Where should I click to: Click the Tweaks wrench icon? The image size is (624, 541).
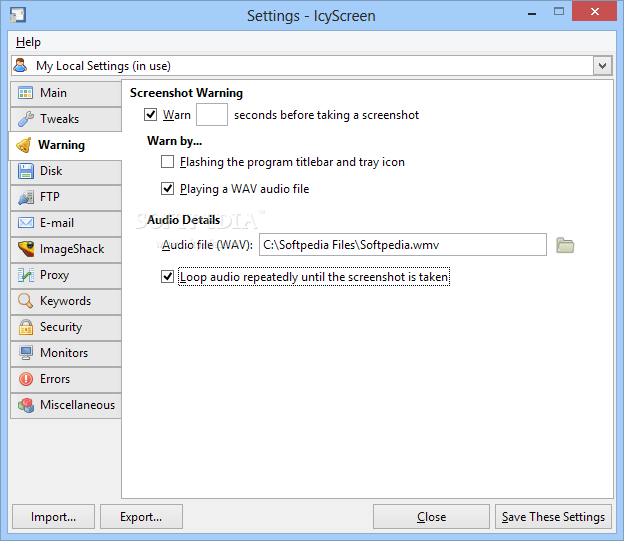pos(26,119)
